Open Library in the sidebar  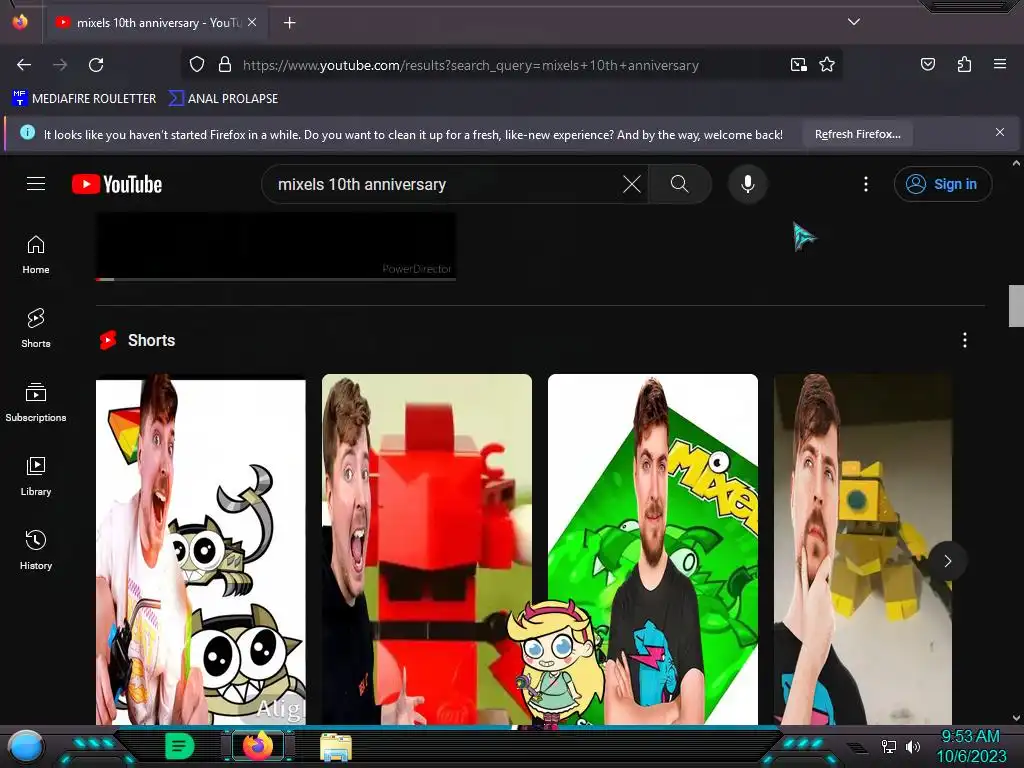tap(36, 477)
